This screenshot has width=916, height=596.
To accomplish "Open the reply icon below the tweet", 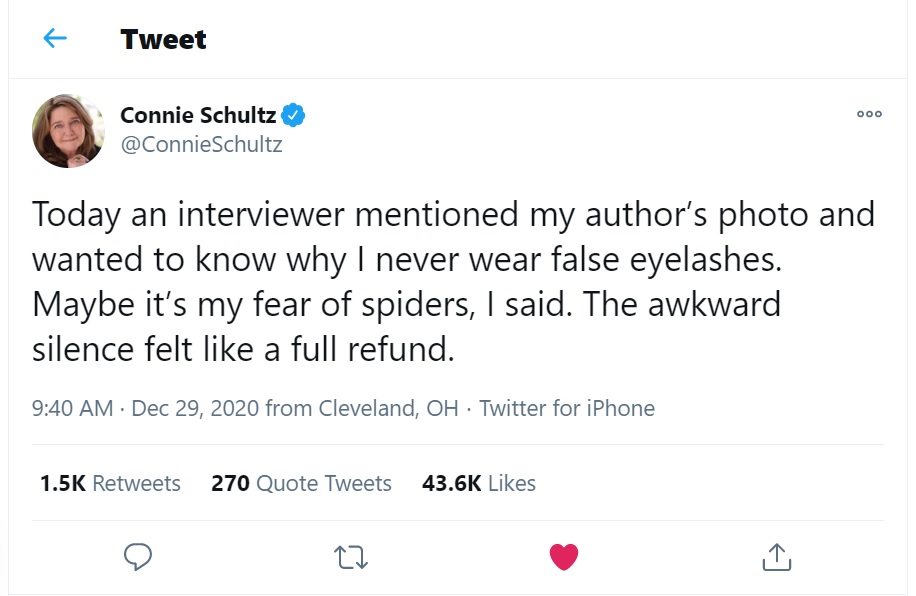I will [x=137, y=557].
